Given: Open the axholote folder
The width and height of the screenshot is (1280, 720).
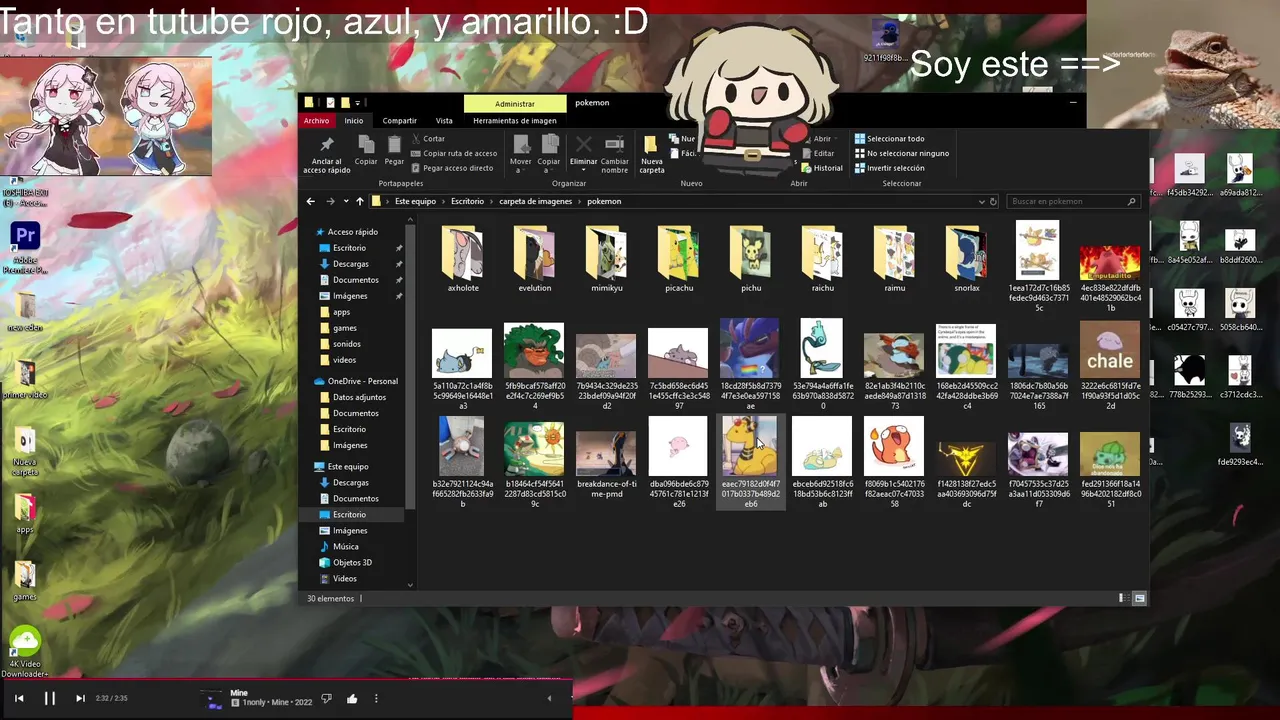Looking at the screenshot, I should (x=463, y=259).
